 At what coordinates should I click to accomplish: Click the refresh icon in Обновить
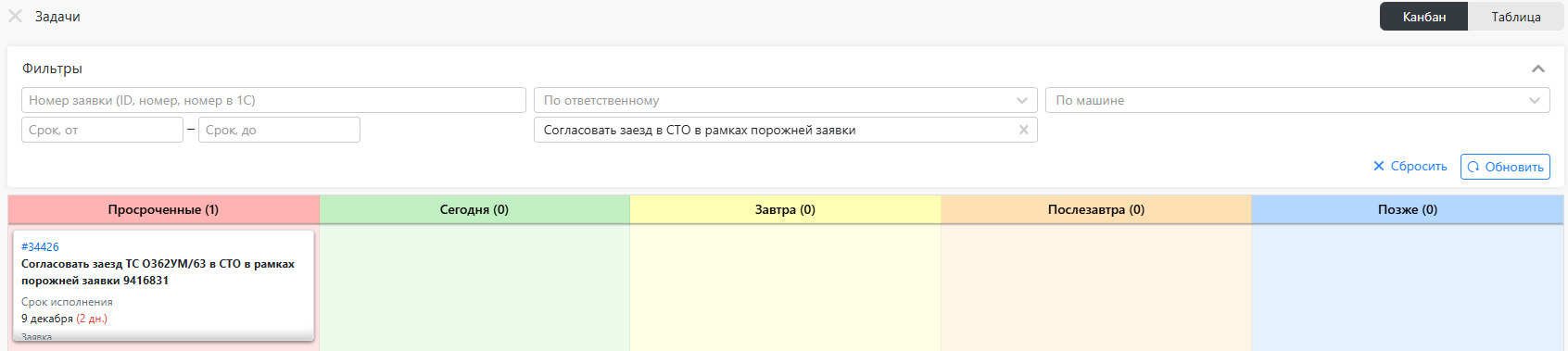point(1473,167)
